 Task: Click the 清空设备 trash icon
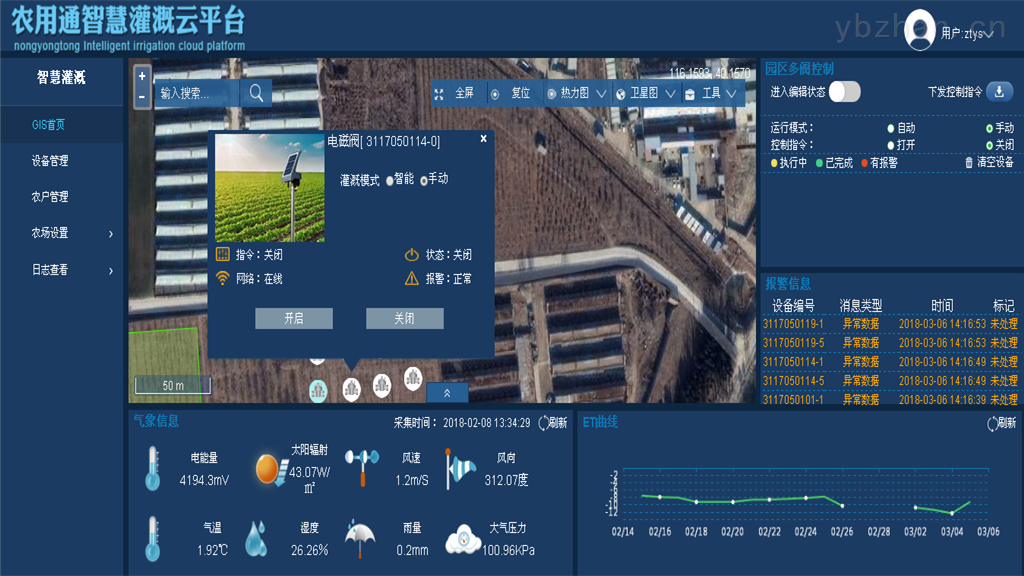[968, 163]
